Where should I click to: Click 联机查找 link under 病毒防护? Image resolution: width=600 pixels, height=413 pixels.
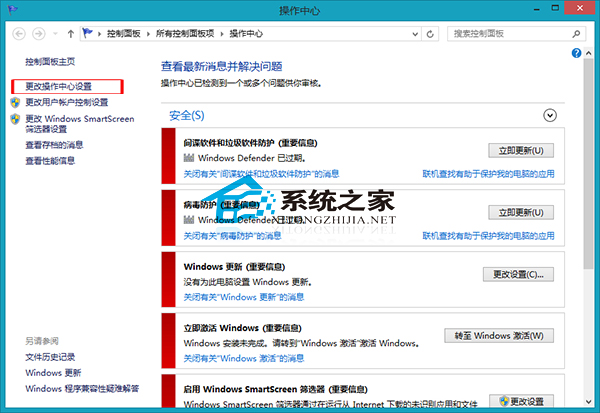coord(488,235)
